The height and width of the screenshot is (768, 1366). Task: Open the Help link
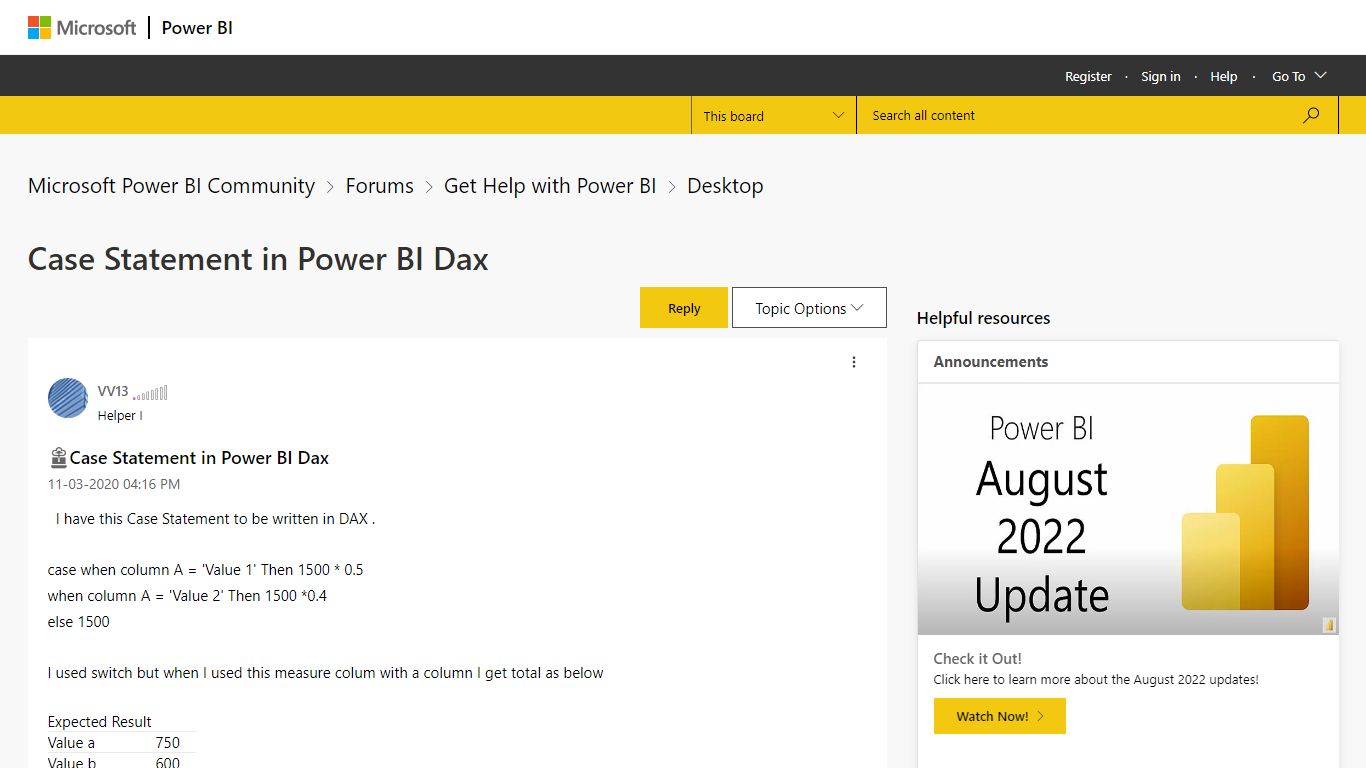coord(1224,76)
